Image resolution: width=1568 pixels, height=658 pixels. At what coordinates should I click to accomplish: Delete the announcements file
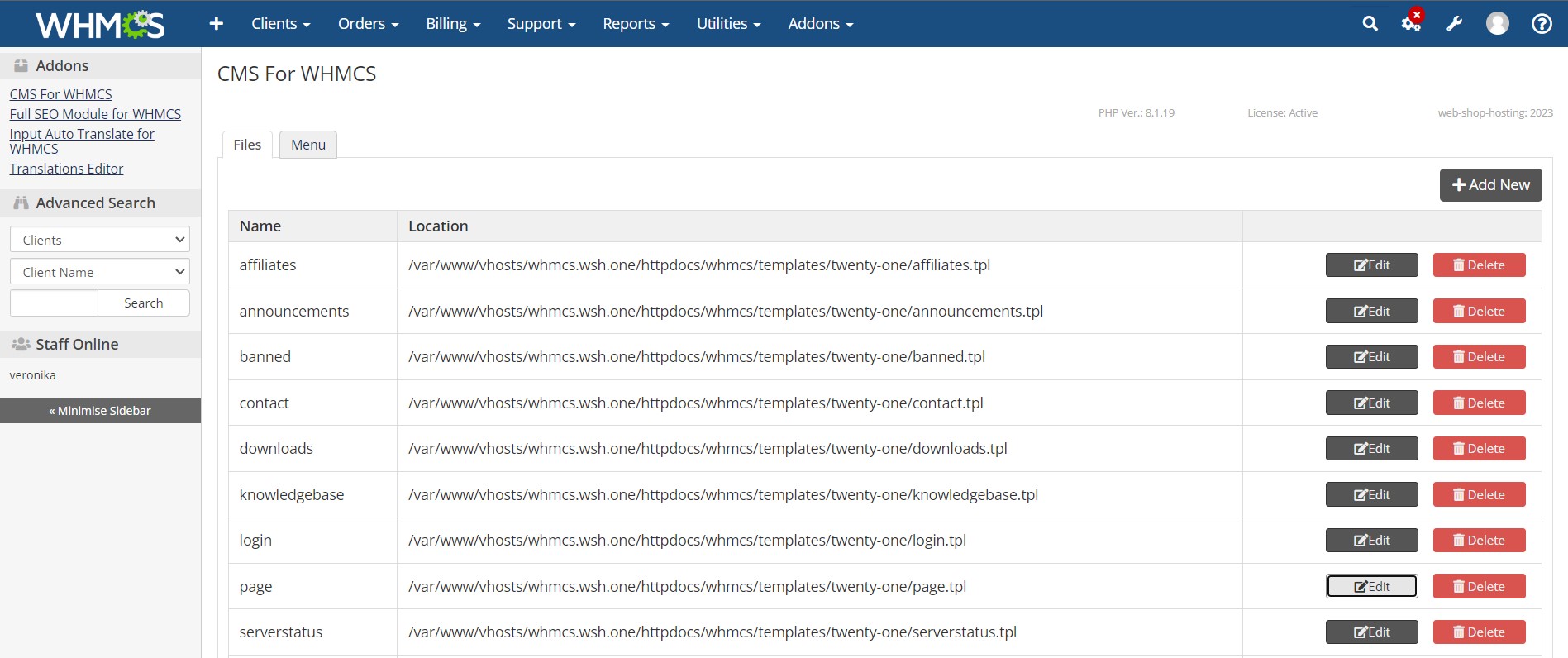[x=1479, y=311]
